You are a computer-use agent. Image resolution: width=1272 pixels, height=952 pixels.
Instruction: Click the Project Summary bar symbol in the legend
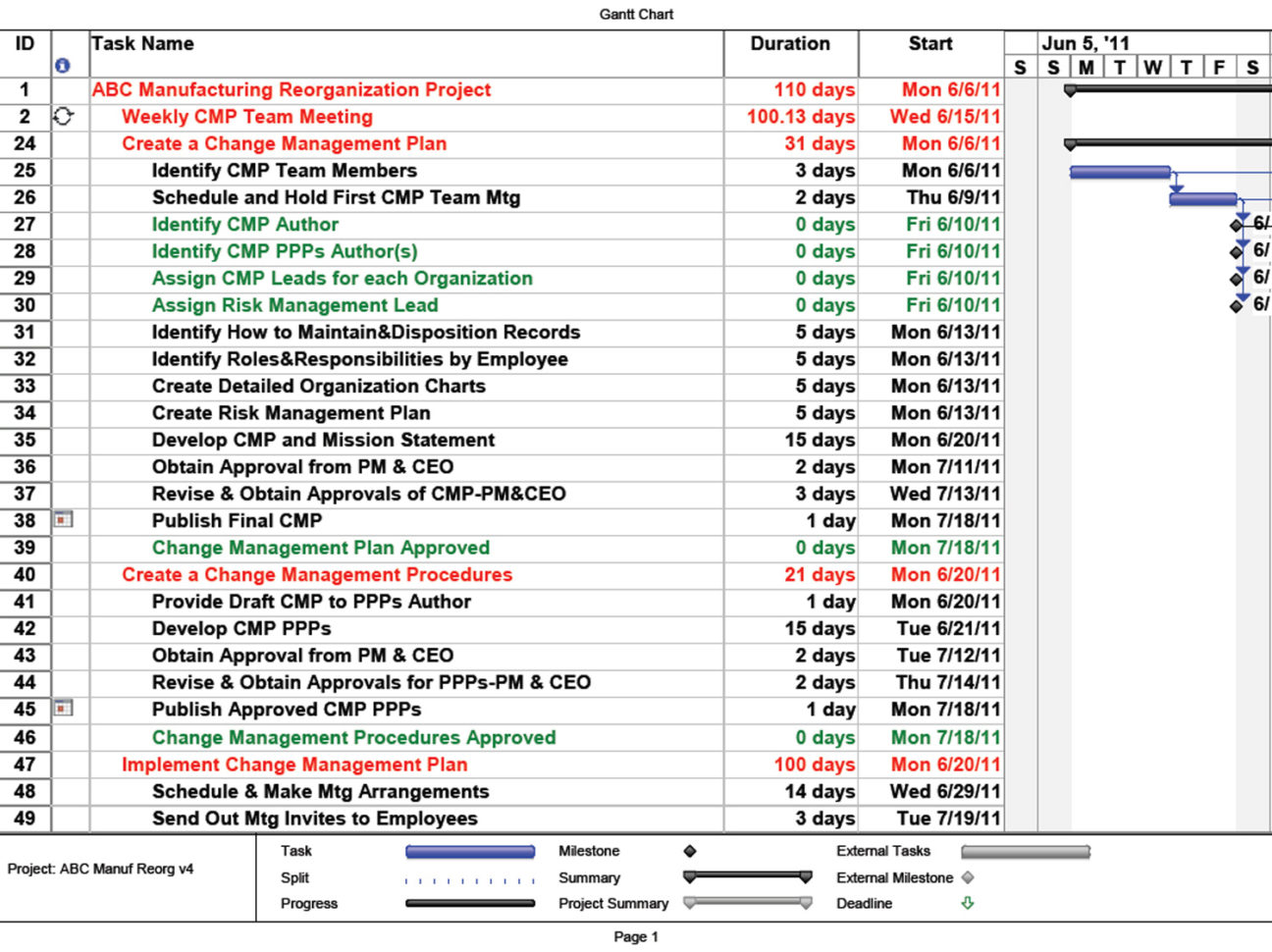[x=747, y=903]
